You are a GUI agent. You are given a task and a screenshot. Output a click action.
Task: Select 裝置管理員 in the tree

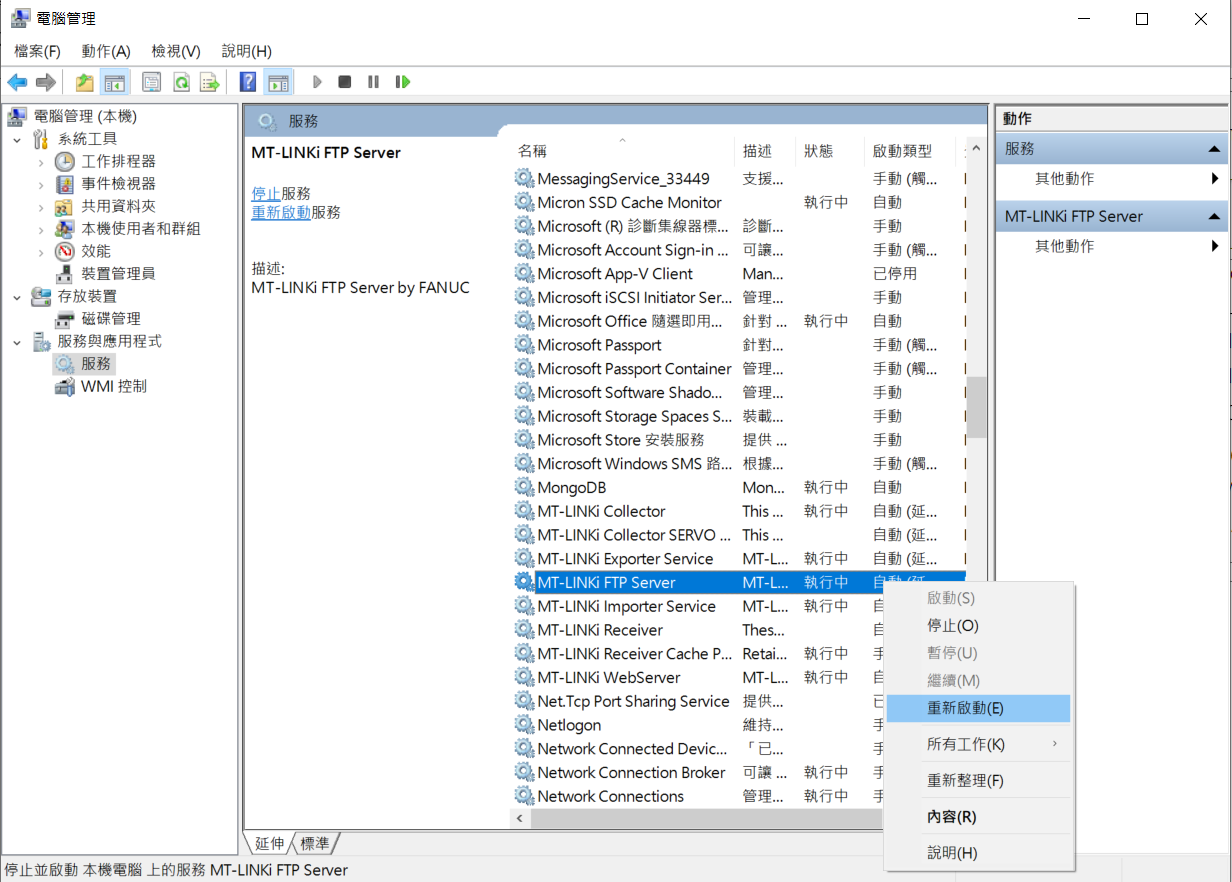pyautogui.click(x=118, y=274)
